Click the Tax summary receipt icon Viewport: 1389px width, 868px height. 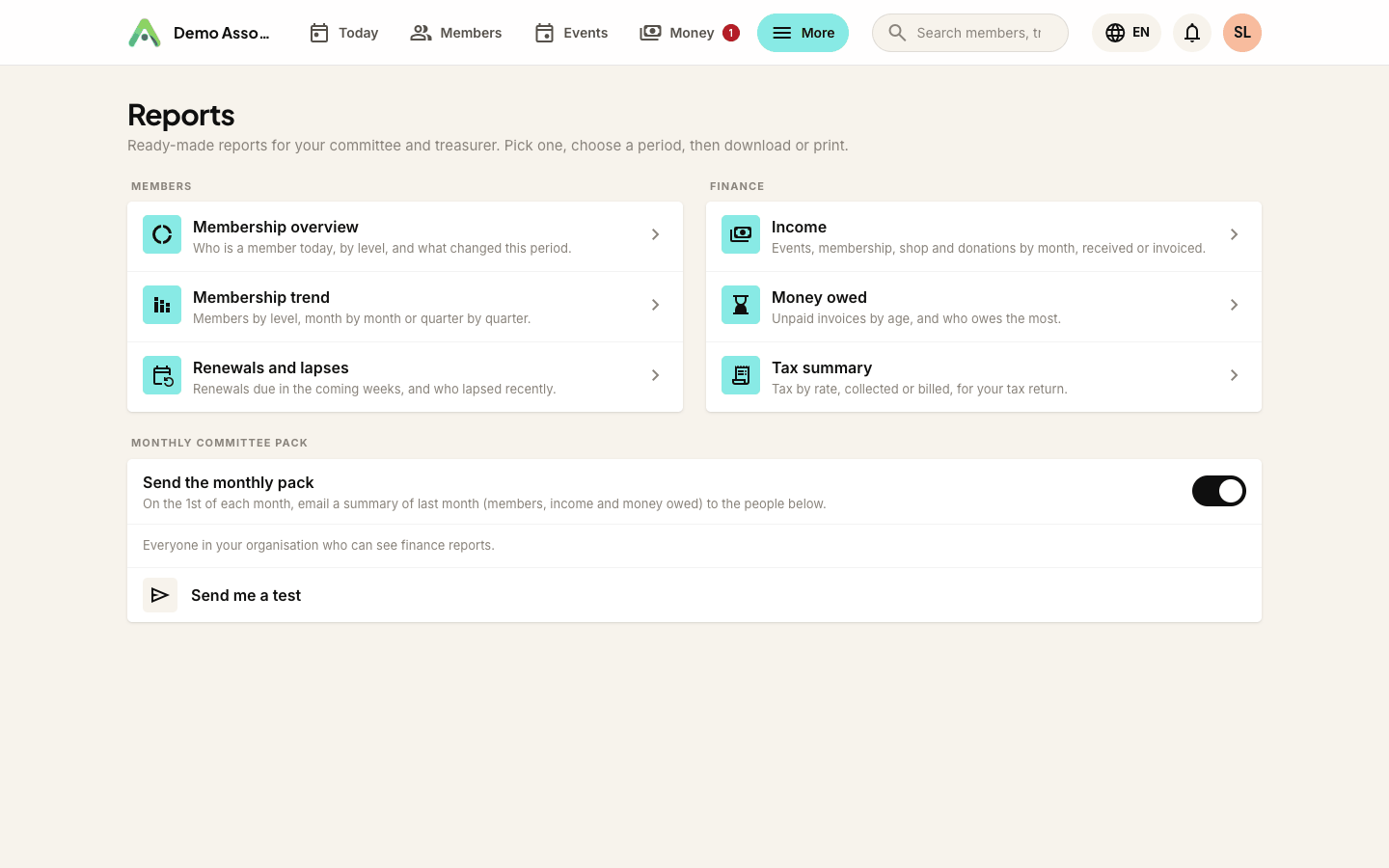[741, 375]
